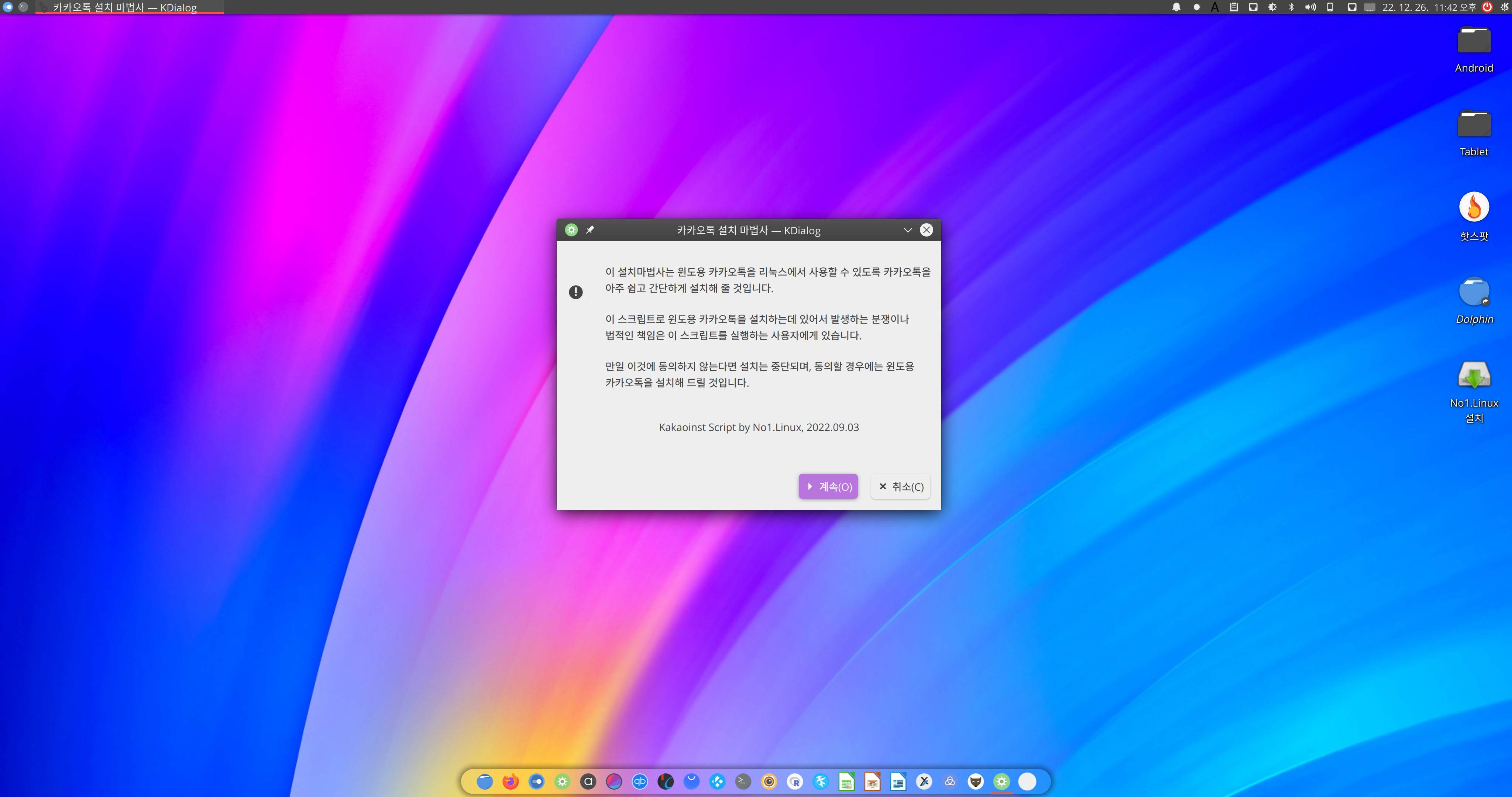Click the blue smile icon in the dock
This screenshot has height=797, width=1512.
coord(691,781)
